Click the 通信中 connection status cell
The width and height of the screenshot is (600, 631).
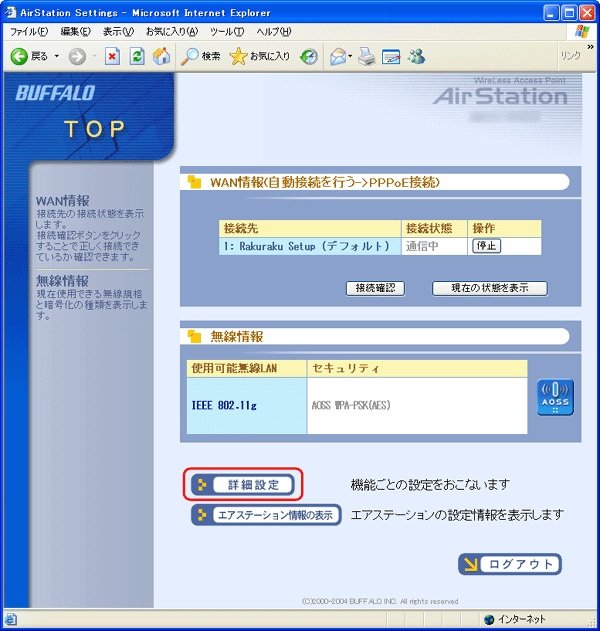(x=434, y=246)
